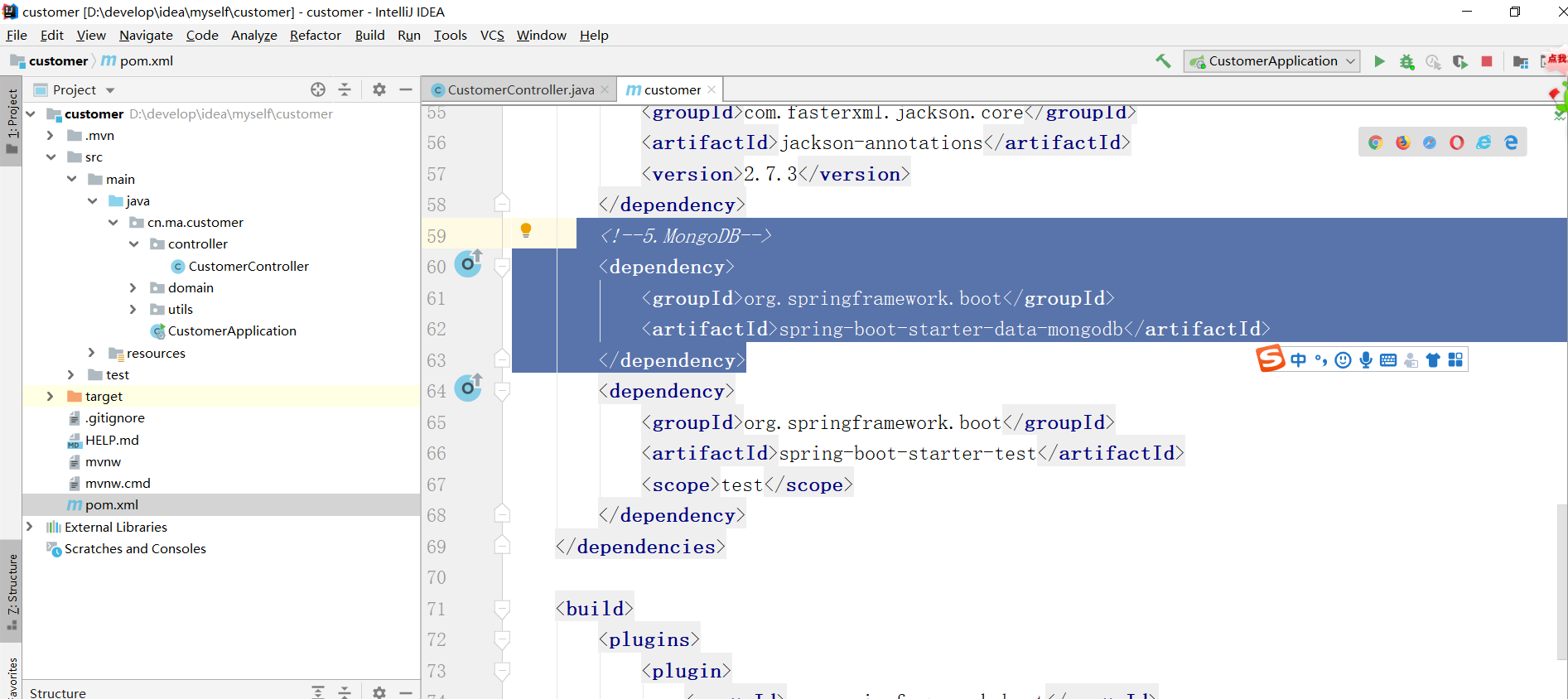The image size is (1568, 699).
Task: Open Structure panel settings gear
Action: pyautogui.click(x=379, y=692)
